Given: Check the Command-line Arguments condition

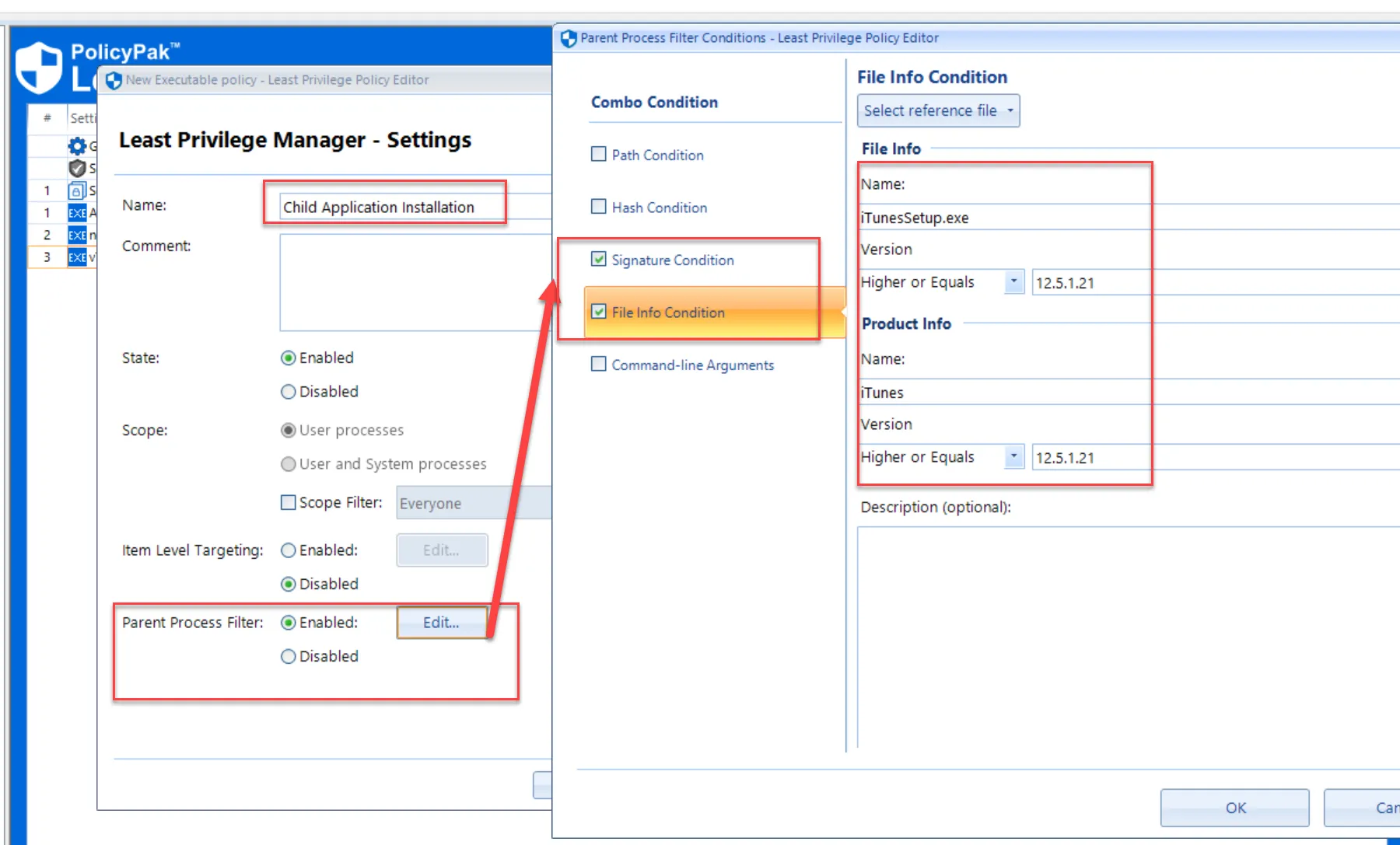Looking at the screenshot, I should click(x=598, y=364).
